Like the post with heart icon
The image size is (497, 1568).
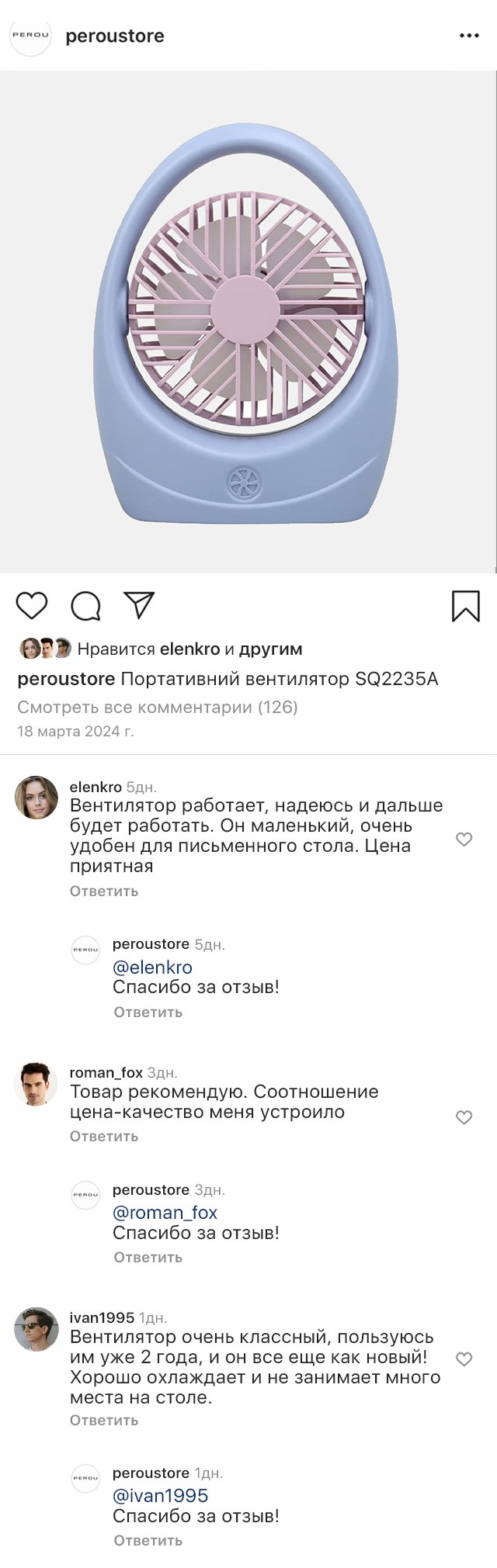pyautogui.click(x=32, y=606)
